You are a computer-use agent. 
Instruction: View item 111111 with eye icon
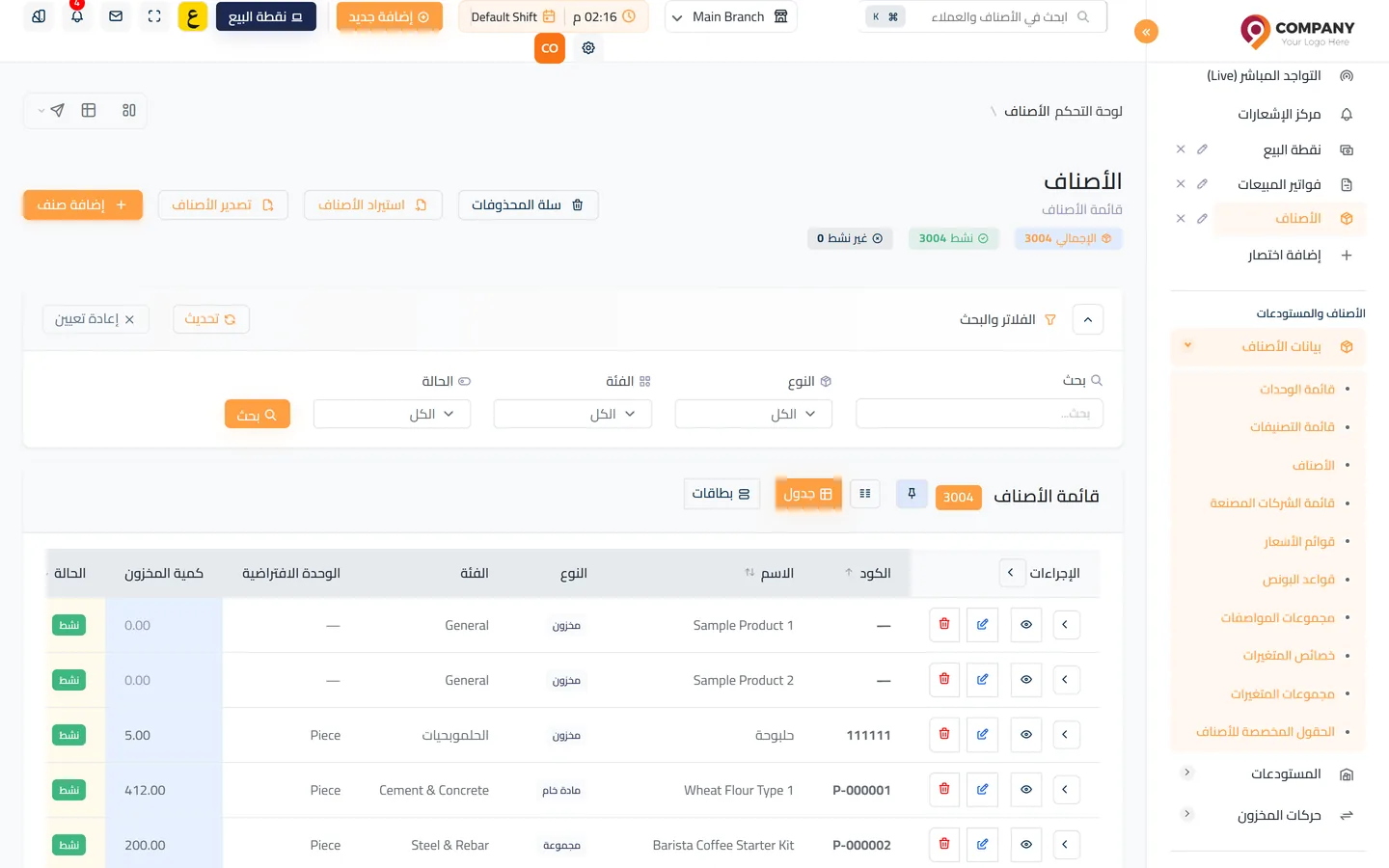tap(1026, 735)
